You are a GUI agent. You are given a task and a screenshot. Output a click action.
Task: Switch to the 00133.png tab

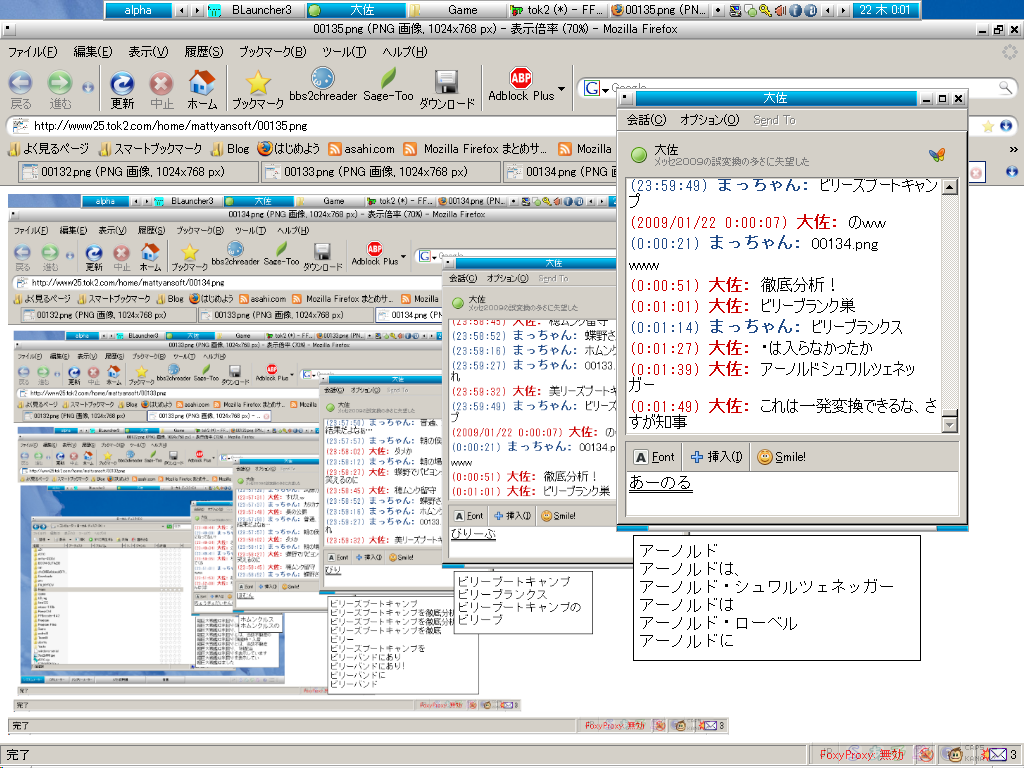pyautogui.click(x=380, y=172)
